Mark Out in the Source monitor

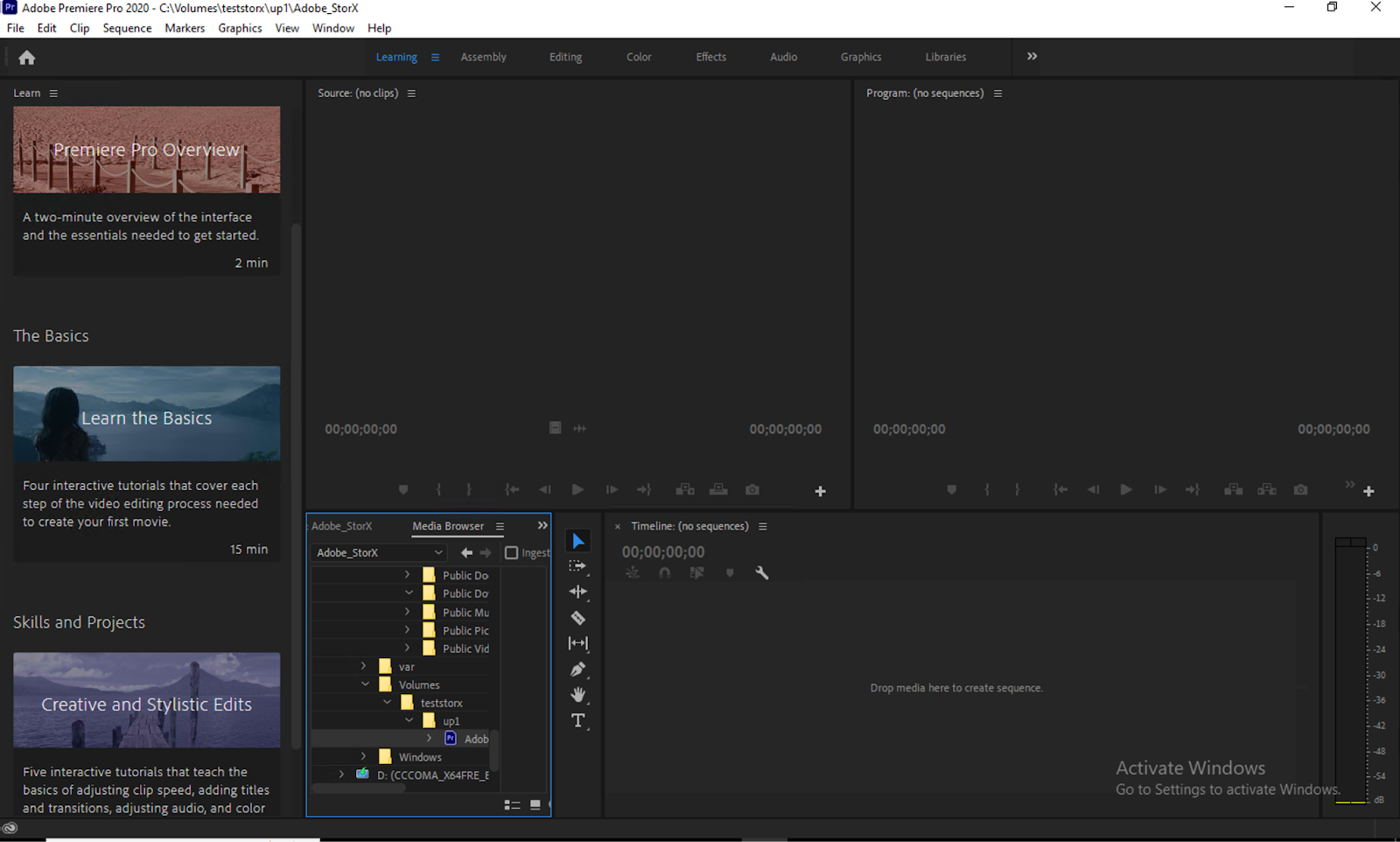coord(469,490)
